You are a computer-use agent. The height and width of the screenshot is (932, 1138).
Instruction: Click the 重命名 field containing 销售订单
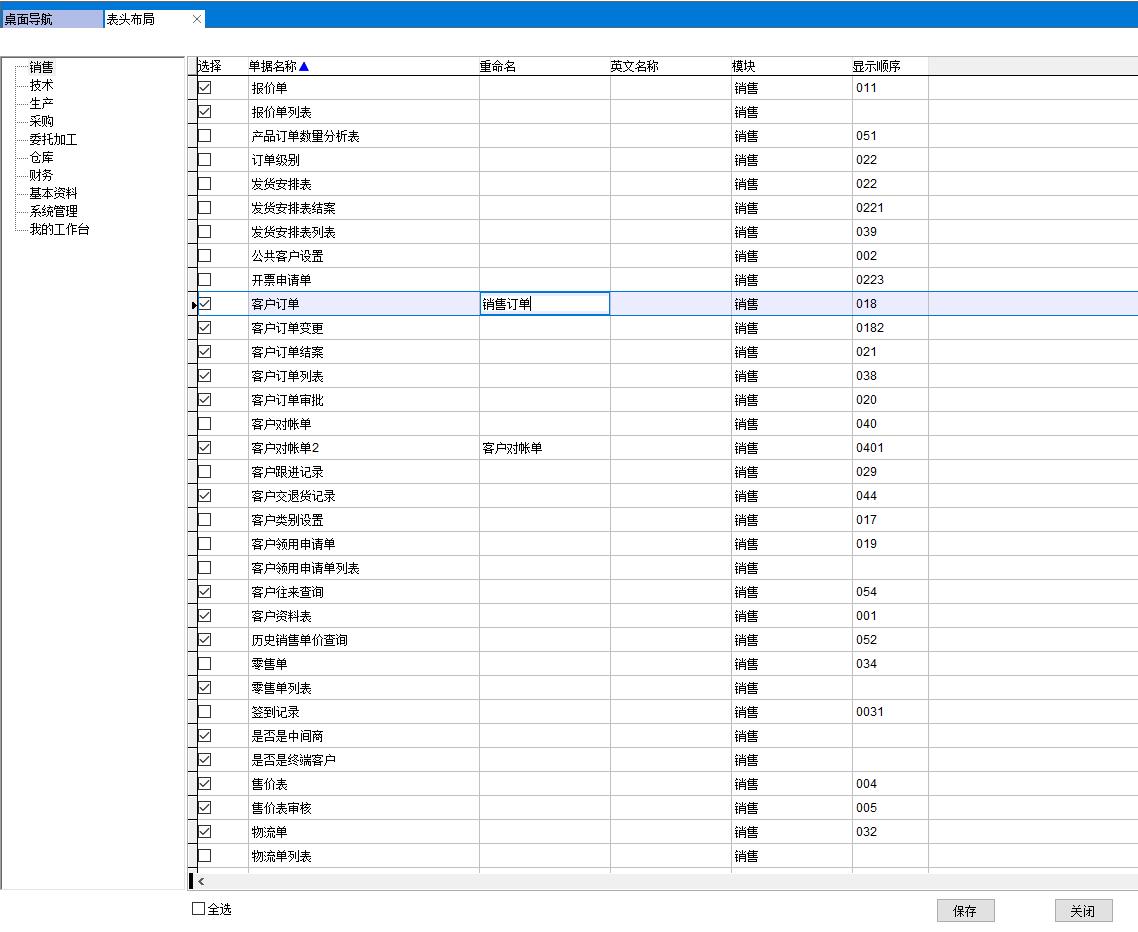click(544, 304)
